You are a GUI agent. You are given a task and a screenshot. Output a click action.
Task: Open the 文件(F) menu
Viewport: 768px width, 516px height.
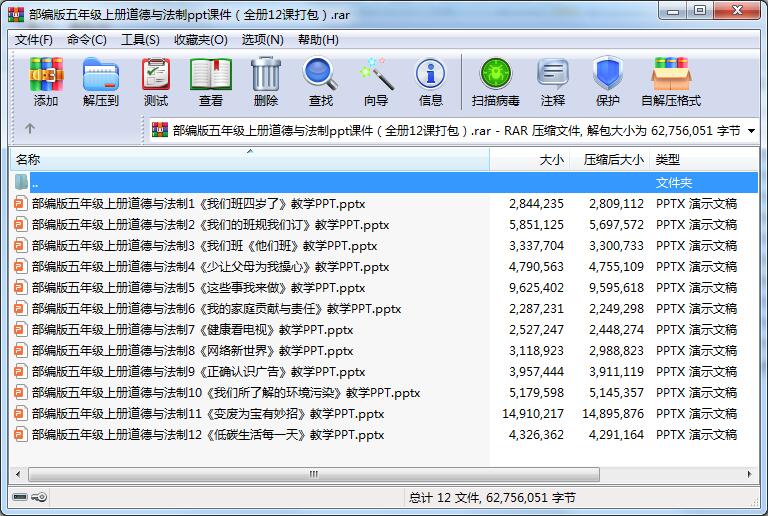point(34,40)
